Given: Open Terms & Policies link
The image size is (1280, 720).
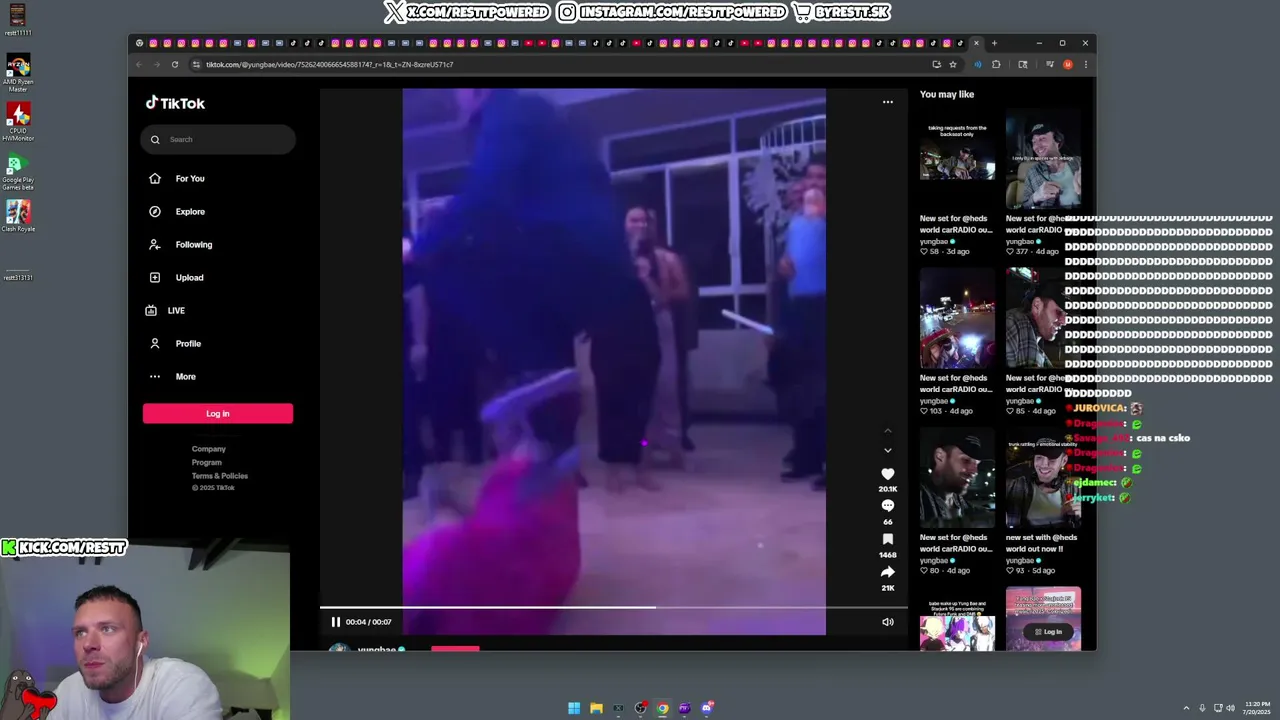Looking at the screenshot, I should [x=220, y=475].
